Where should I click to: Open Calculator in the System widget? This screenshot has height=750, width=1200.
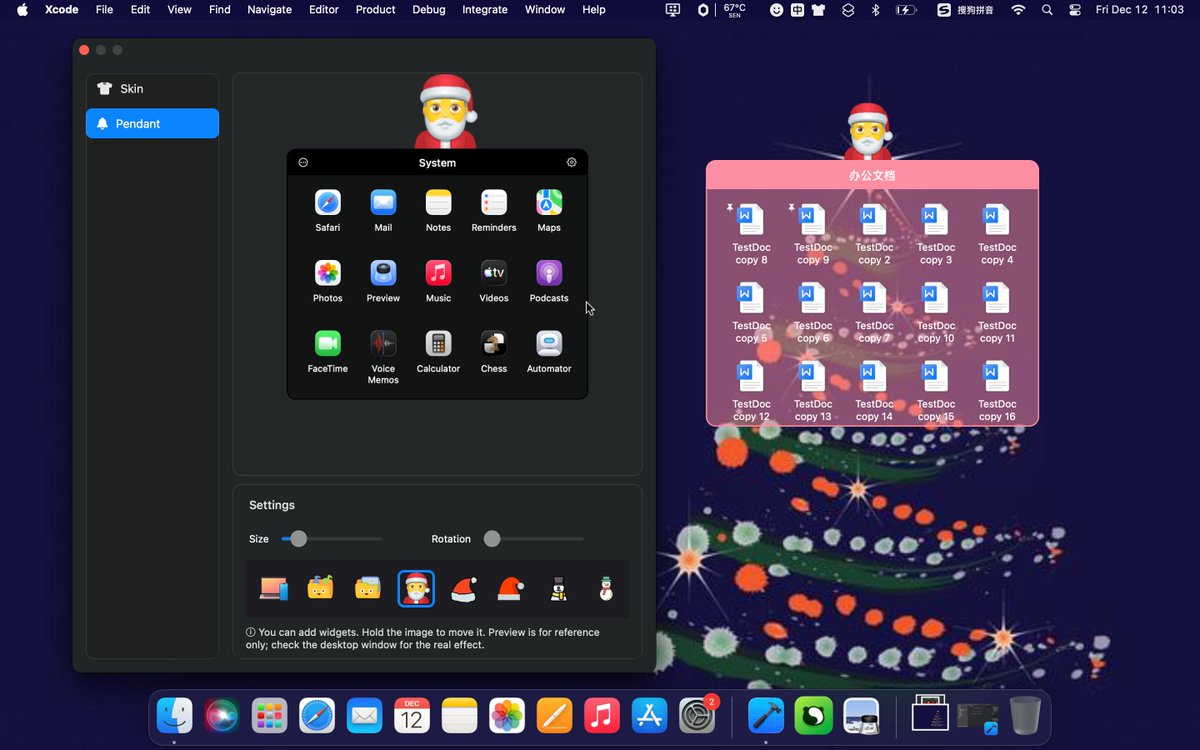[438, 344]
